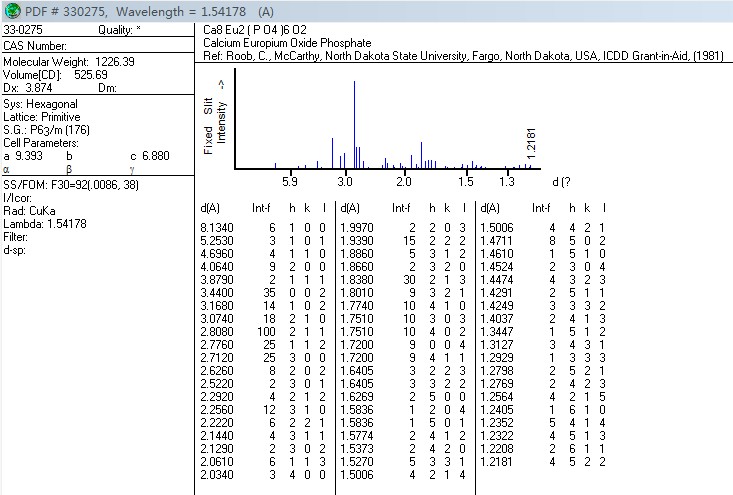Click the I/Icor: label
Image resolution: width=733 pixels, height=495 pixels.
click(17, 198)
